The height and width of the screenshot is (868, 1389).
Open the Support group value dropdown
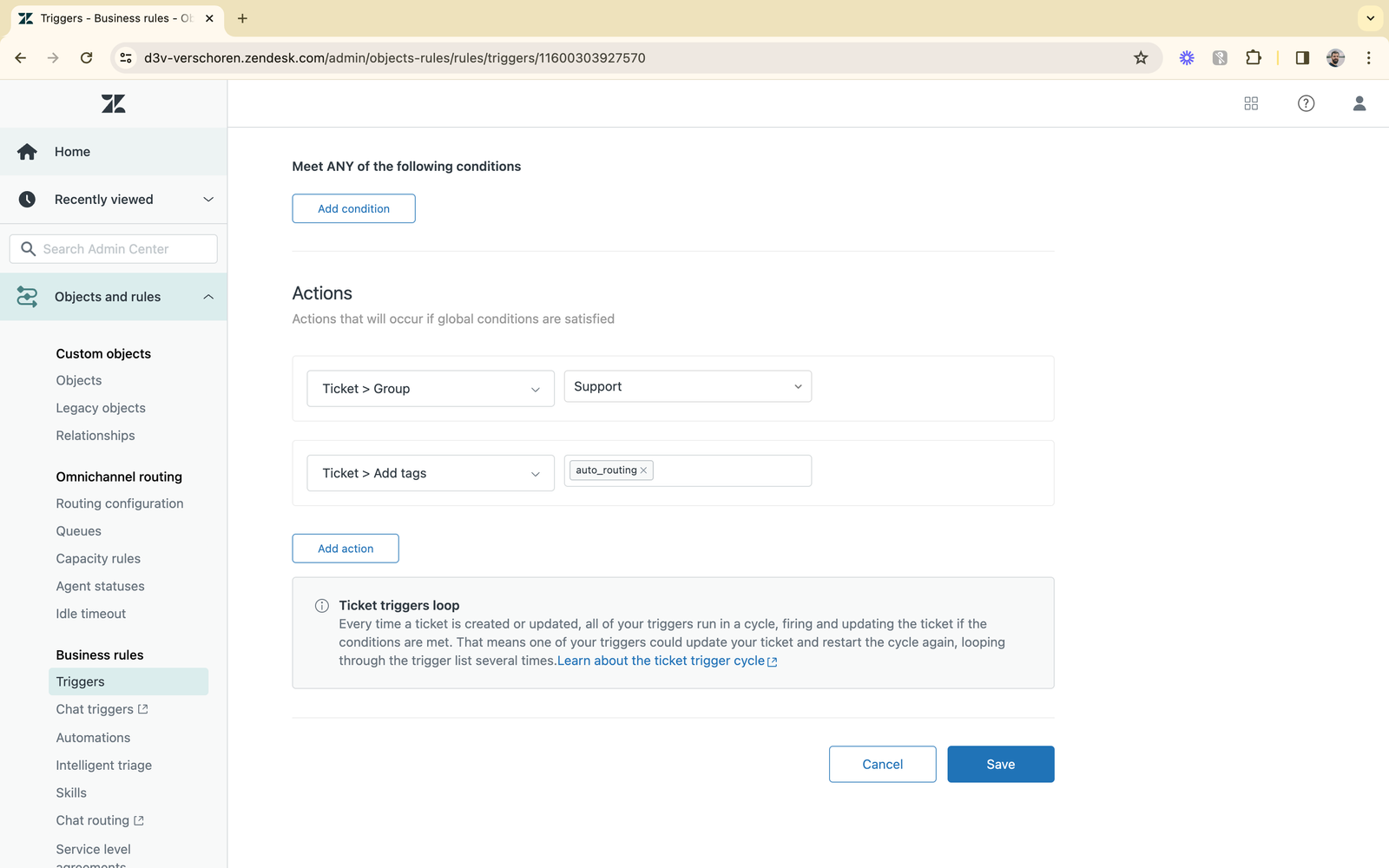tap(687, 386)
